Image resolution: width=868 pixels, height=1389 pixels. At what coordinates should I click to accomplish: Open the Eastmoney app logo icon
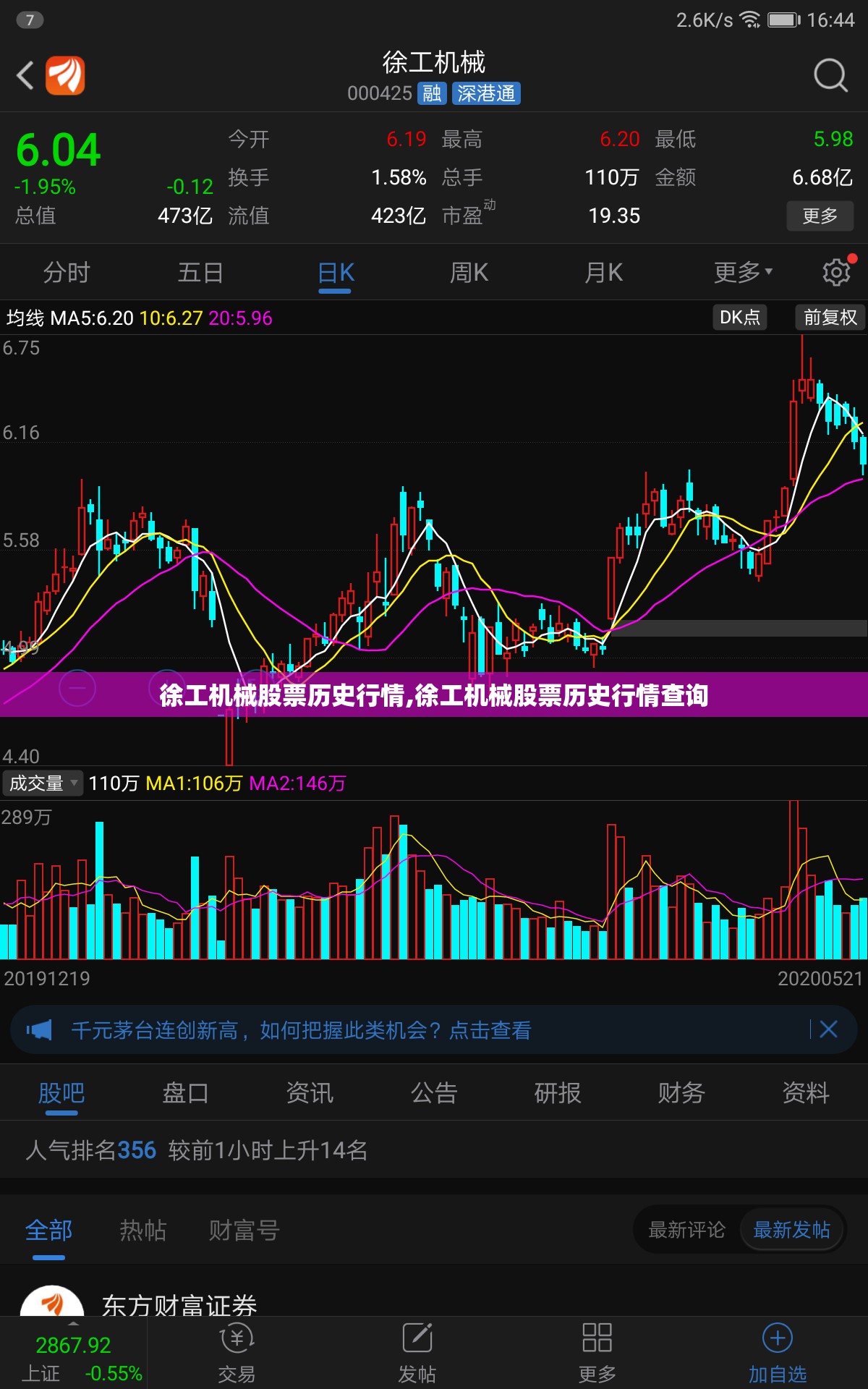pyautogui.click(x=65, y=75)
